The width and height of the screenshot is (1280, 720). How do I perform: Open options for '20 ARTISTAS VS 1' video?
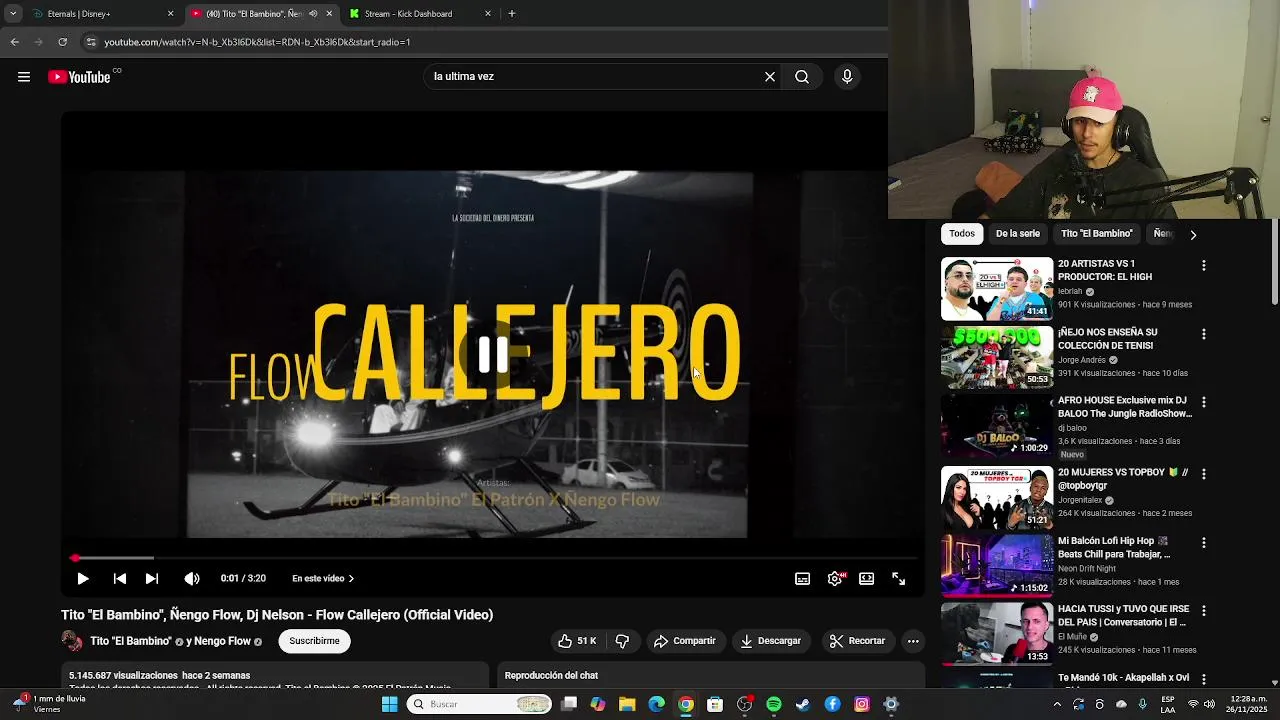pos(1204,266)
